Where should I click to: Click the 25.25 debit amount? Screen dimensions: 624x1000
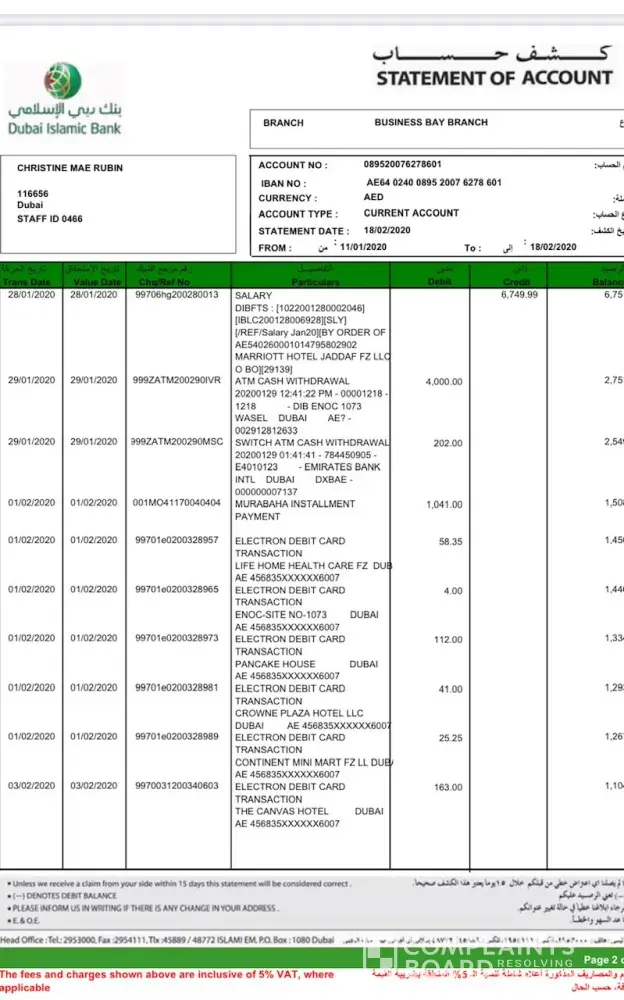click(x=450, y=738)
